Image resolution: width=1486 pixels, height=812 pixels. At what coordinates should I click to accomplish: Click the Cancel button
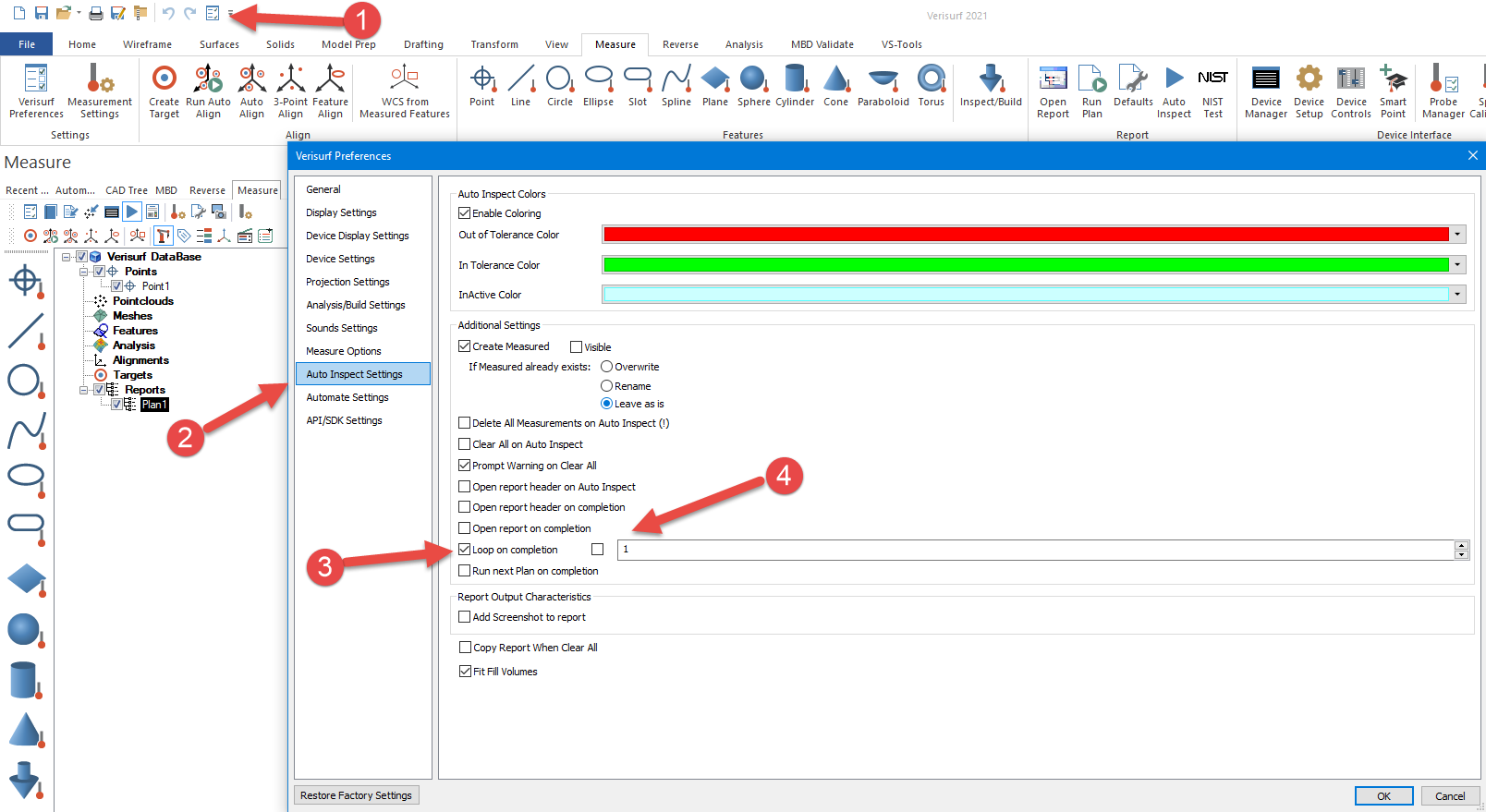pos(1450,796)
